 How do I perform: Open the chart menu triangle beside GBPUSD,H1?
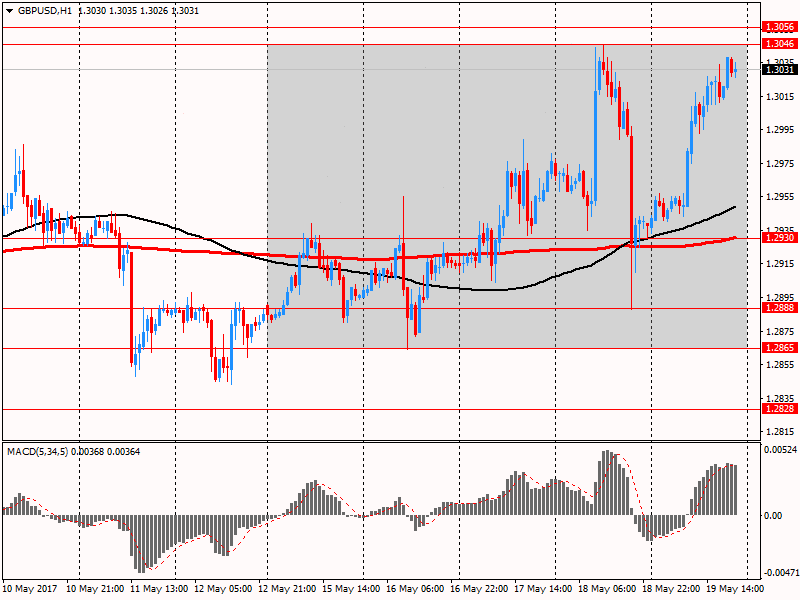(x=10, y=11)
